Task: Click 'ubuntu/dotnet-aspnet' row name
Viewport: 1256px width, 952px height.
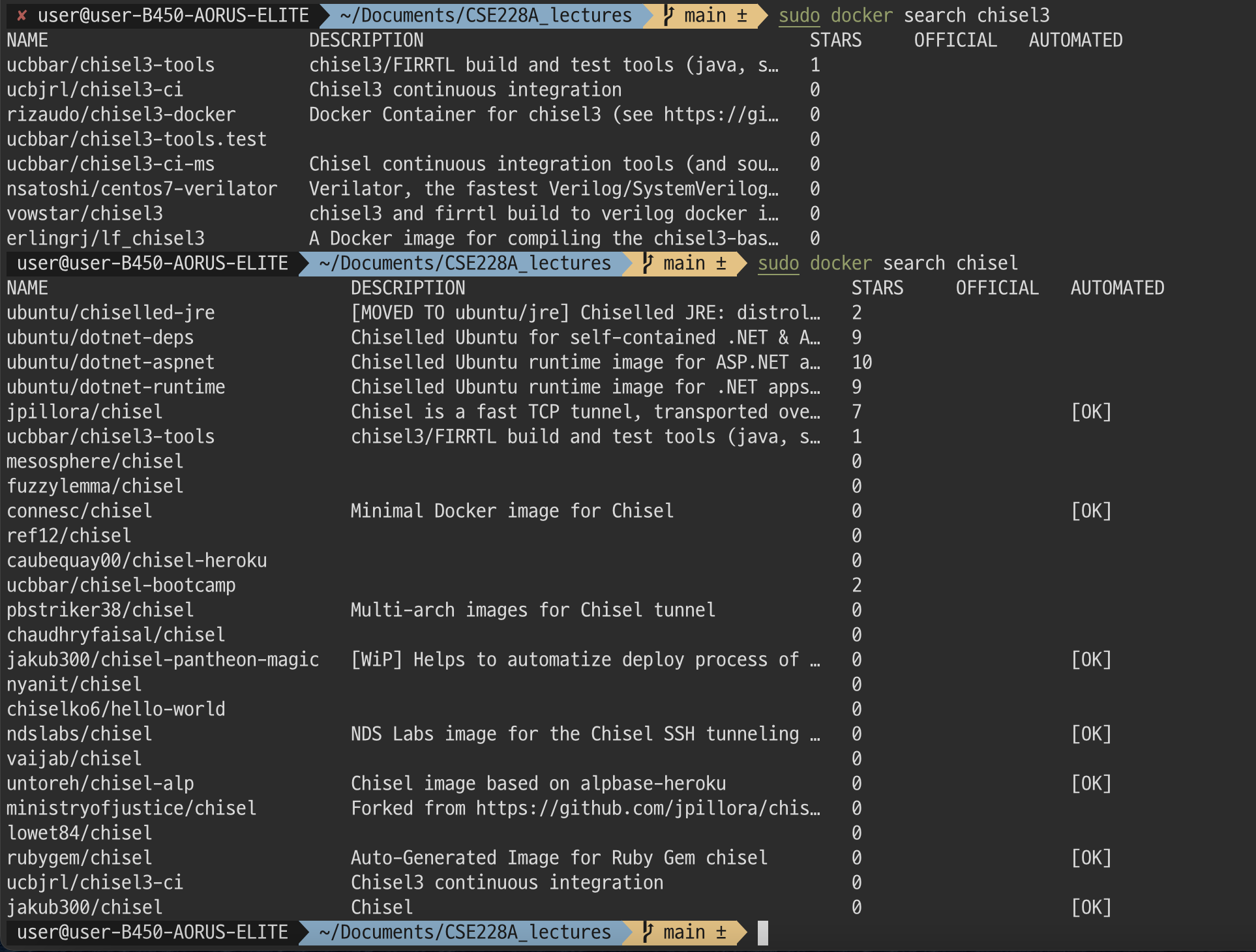Action: 111,363
